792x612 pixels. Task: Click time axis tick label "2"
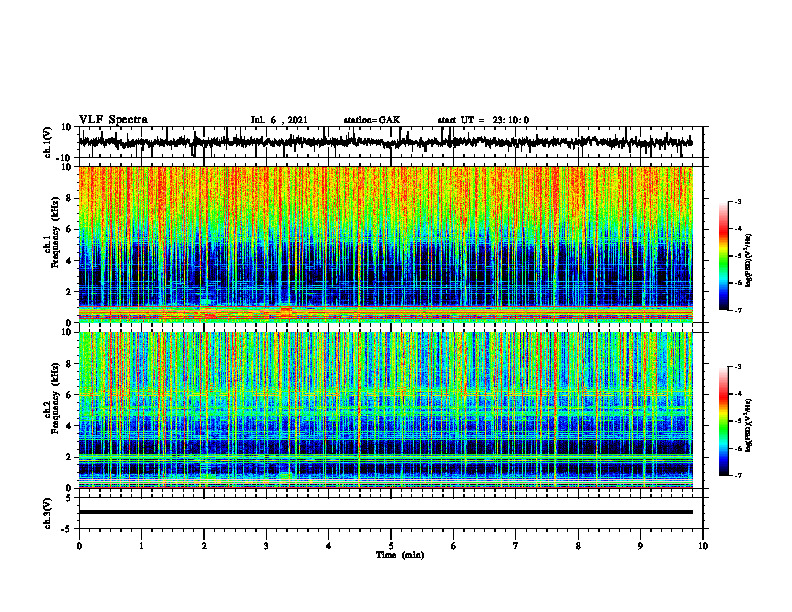point(204,546)
